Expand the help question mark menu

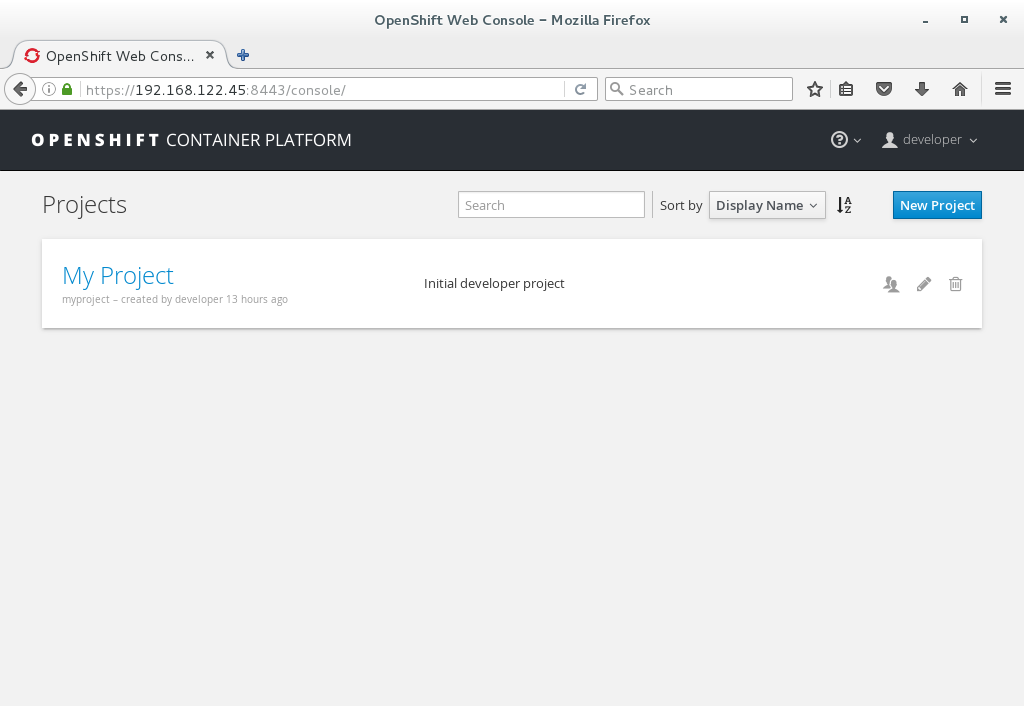click(x=845, y=140)
